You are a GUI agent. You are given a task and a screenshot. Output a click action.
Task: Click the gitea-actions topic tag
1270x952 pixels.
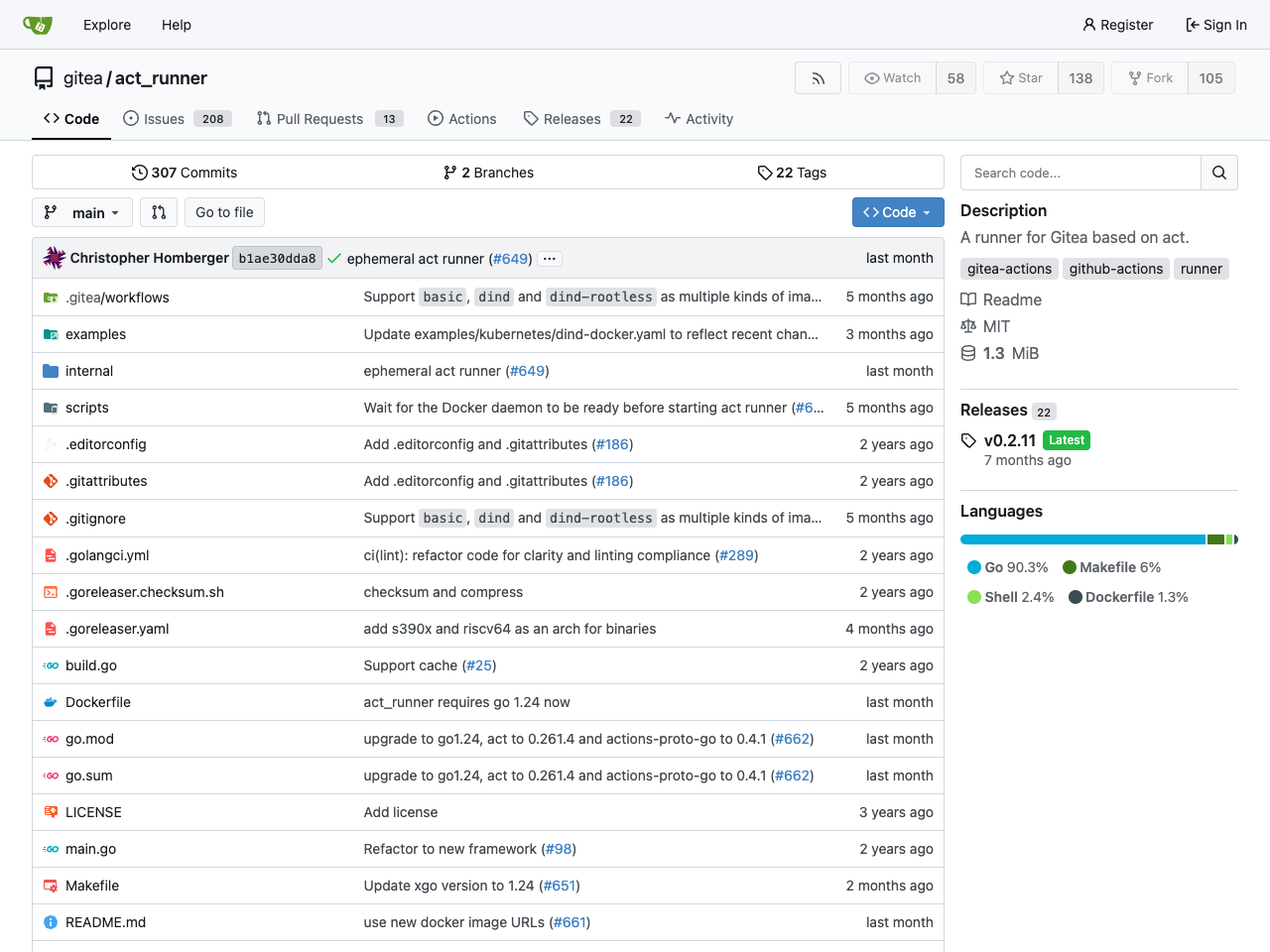[x=1009, y=269]
